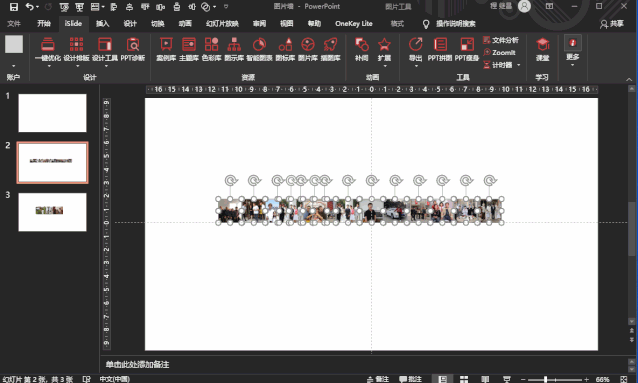Click the 导出 export icon
This screenshot has width=638, height=383.
pos(415,44)
